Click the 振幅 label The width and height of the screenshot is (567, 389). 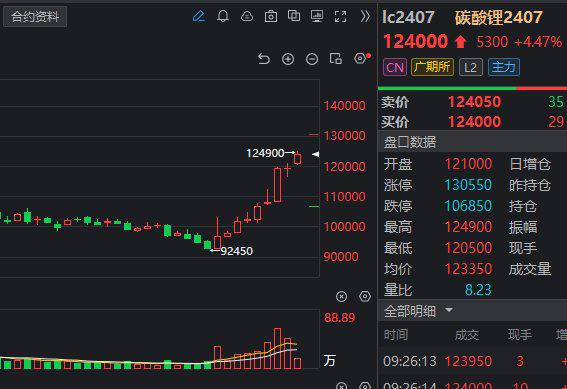pos(523,227)
